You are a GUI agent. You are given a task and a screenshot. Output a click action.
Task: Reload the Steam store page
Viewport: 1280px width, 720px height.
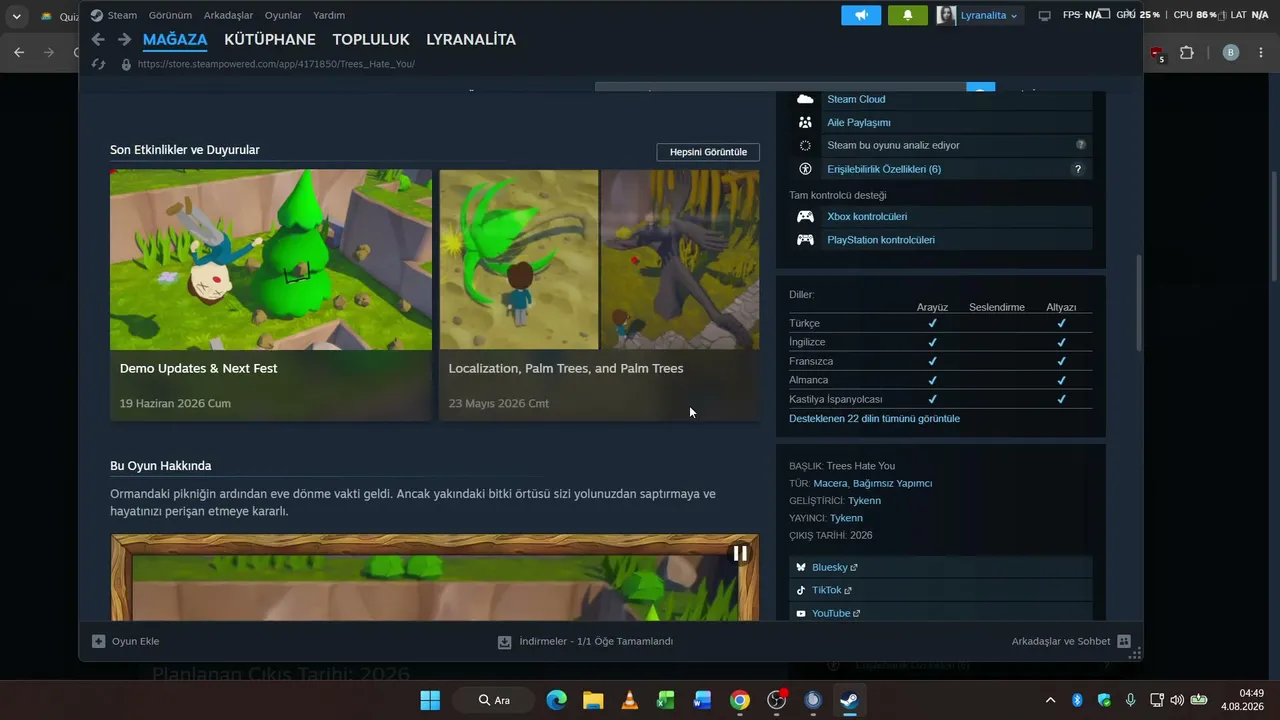(98, 64)
